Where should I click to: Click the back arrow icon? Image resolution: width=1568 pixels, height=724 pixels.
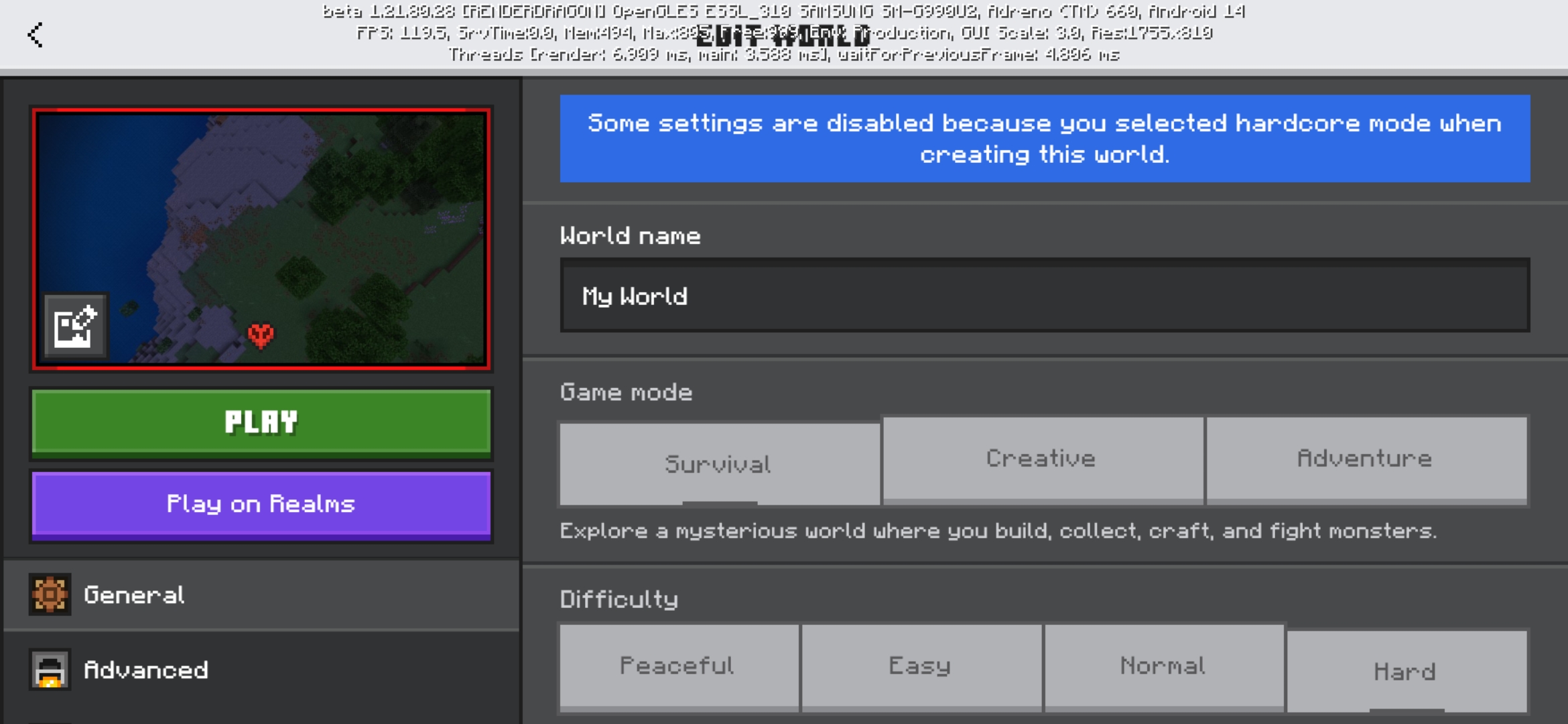[x=35, y=35]
